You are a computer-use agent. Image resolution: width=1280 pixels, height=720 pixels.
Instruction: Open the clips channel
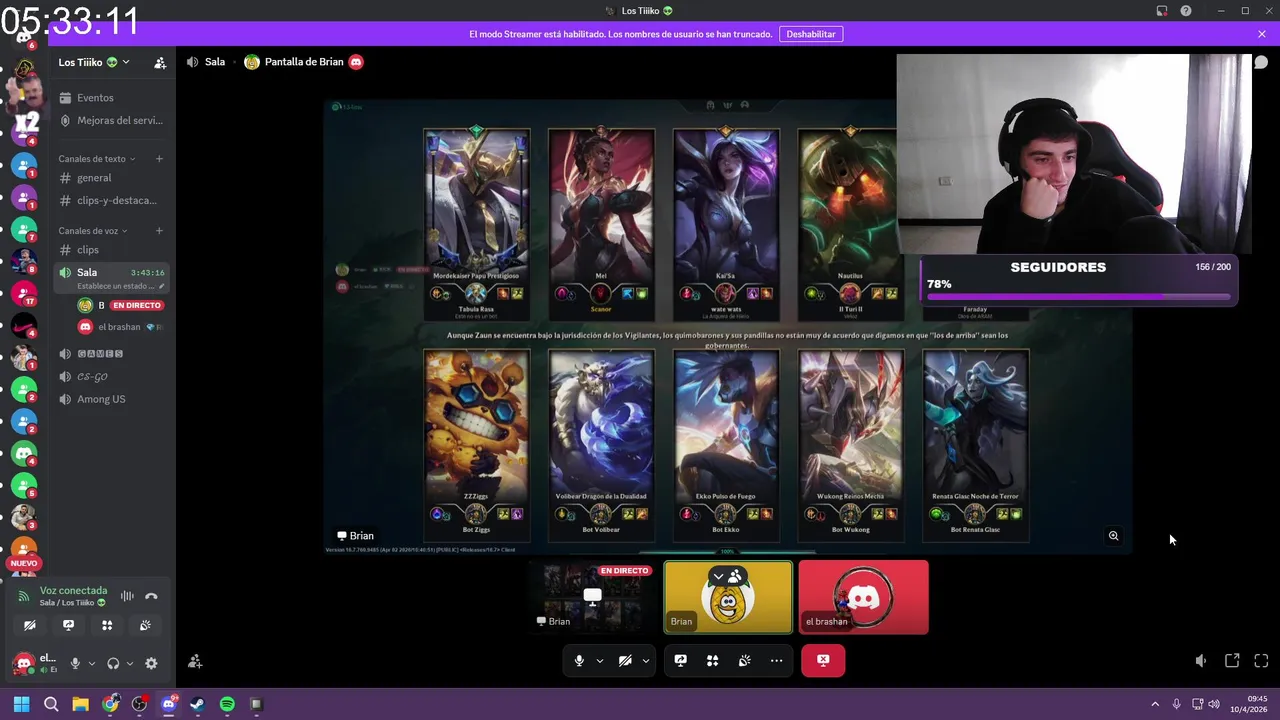[111, 250]
